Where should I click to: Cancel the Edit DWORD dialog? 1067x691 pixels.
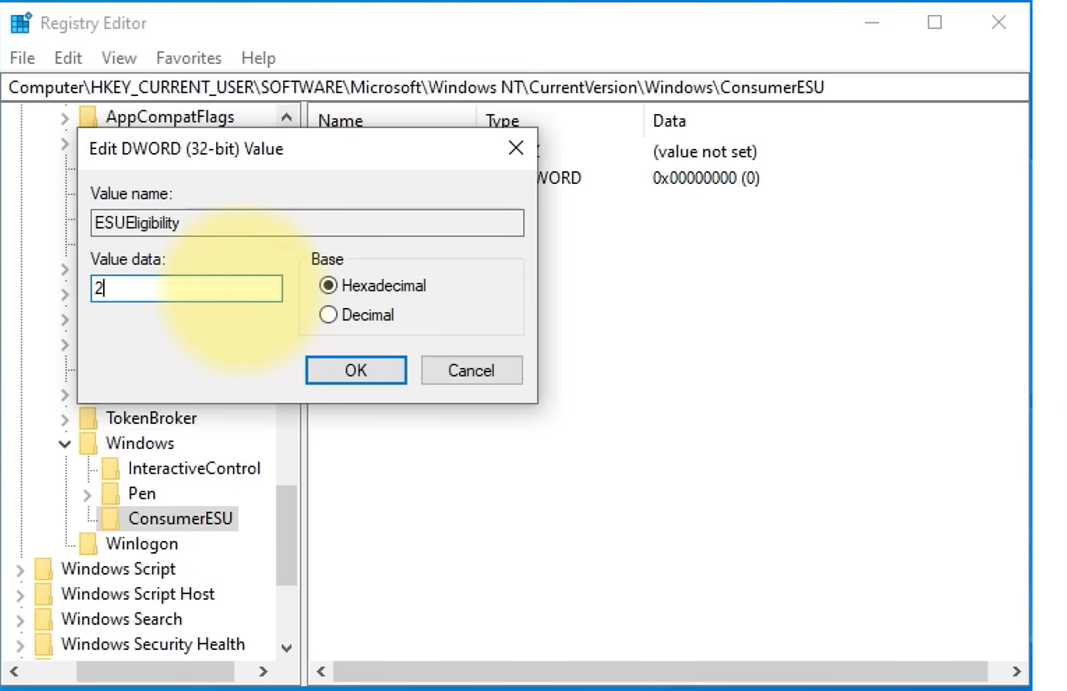[x=471, y=370]
